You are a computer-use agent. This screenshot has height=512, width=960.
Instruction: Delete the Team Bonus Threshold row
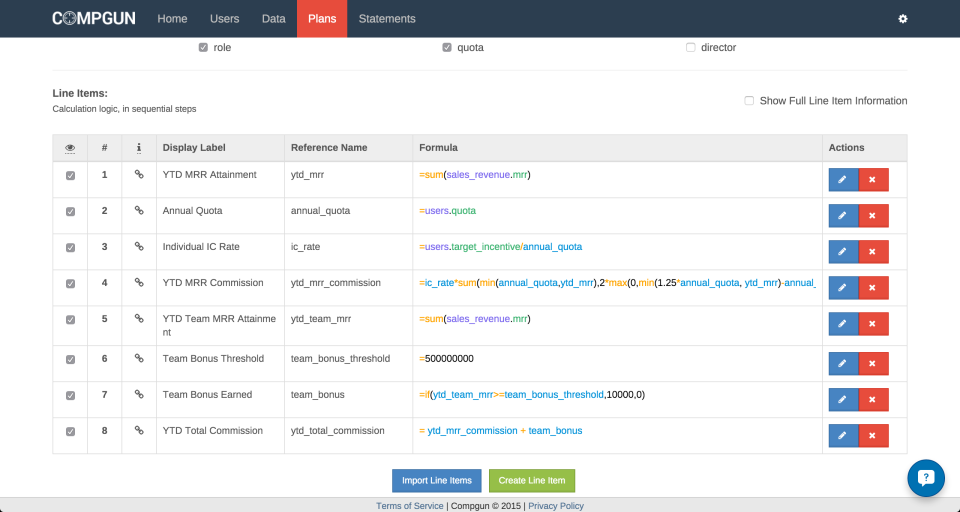[873, 363]
